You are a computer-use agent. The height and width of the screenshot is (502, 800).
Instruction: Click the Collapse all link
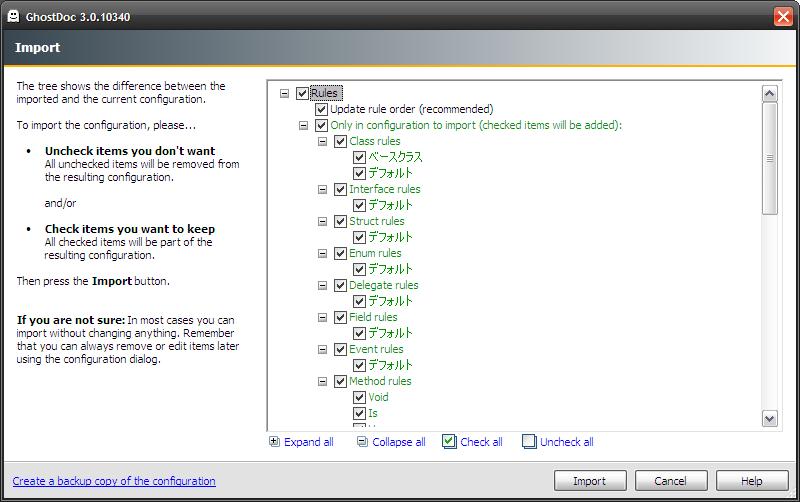pyautogui.click(x=398, y=442)
